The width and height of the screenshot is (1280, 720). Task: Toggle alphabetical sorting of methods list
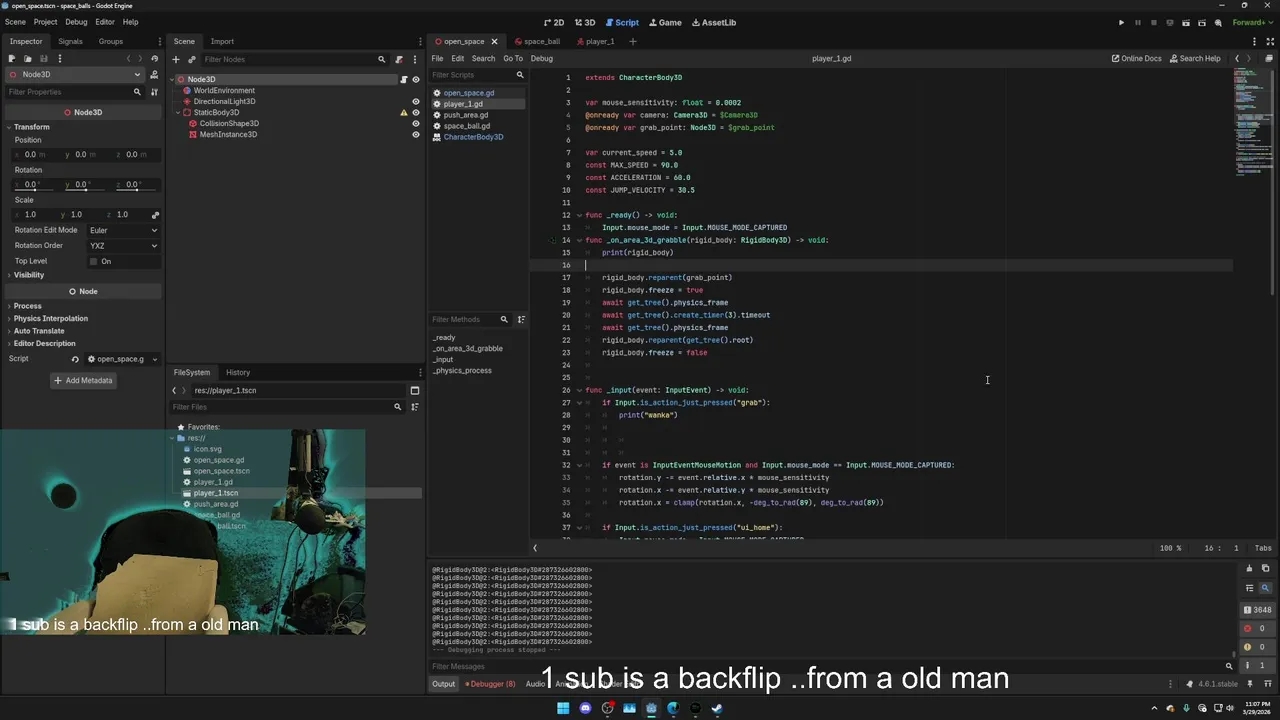[520, 319]
